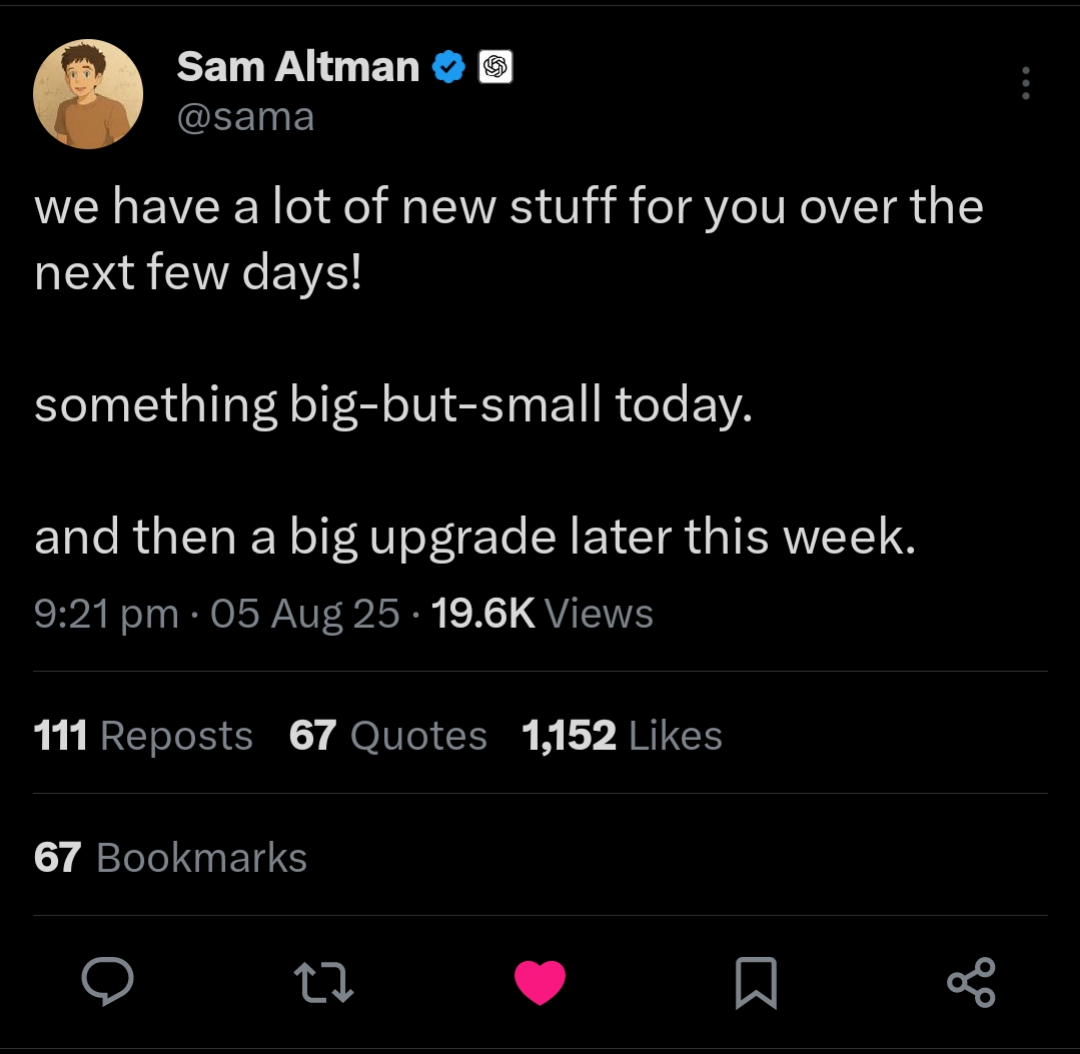
Task: Open the share icon options
Action: [x=971, y=981]
